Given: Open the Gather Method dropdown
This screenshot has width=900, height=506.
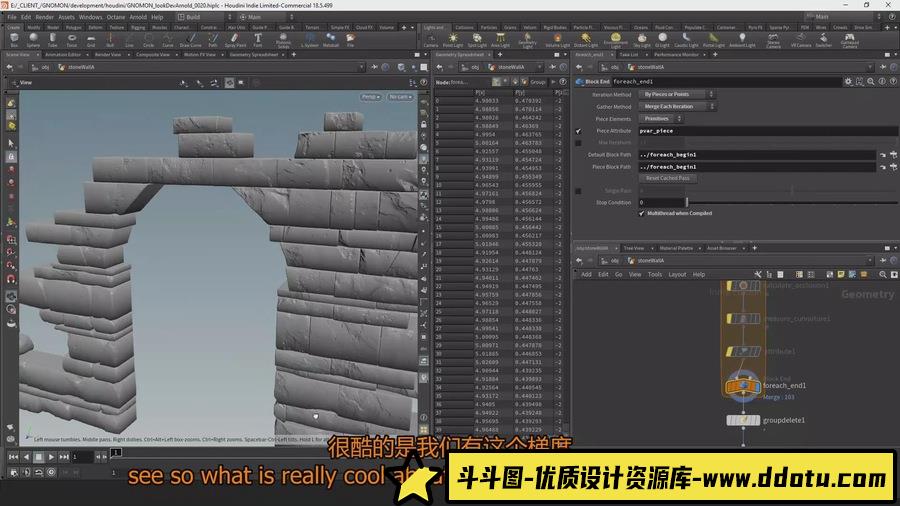Looking at the screenshot, I should pyautogui.click(x=677, y=106).
